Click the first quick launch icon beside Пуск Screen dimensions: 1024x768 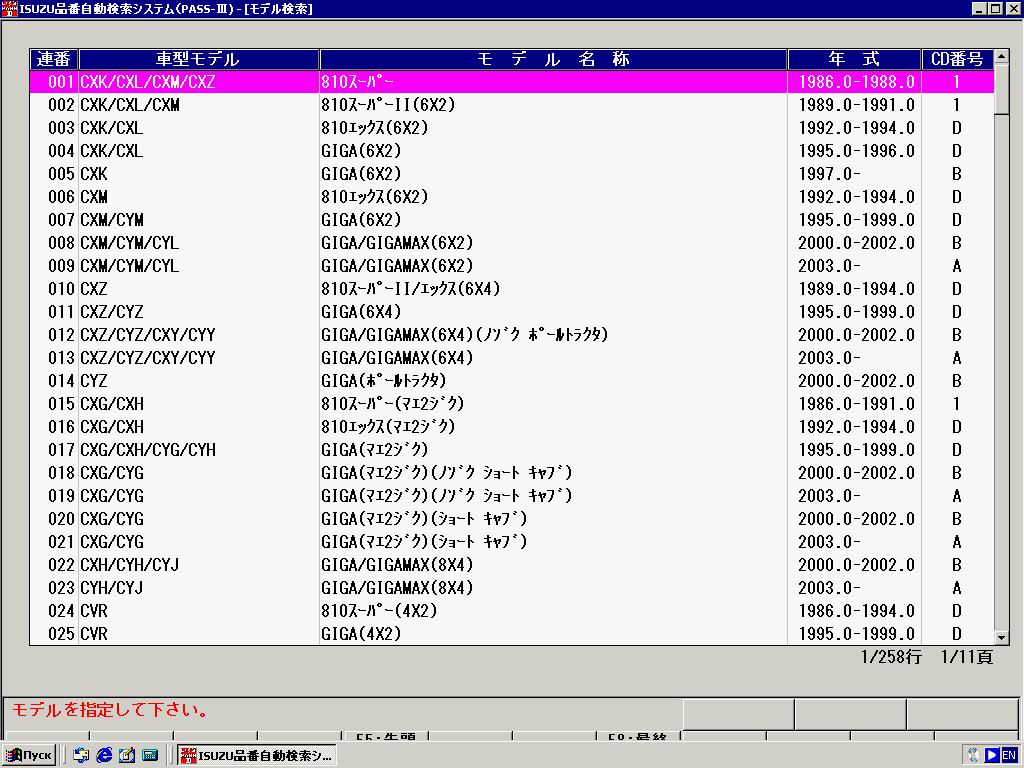tap(81, 755)
